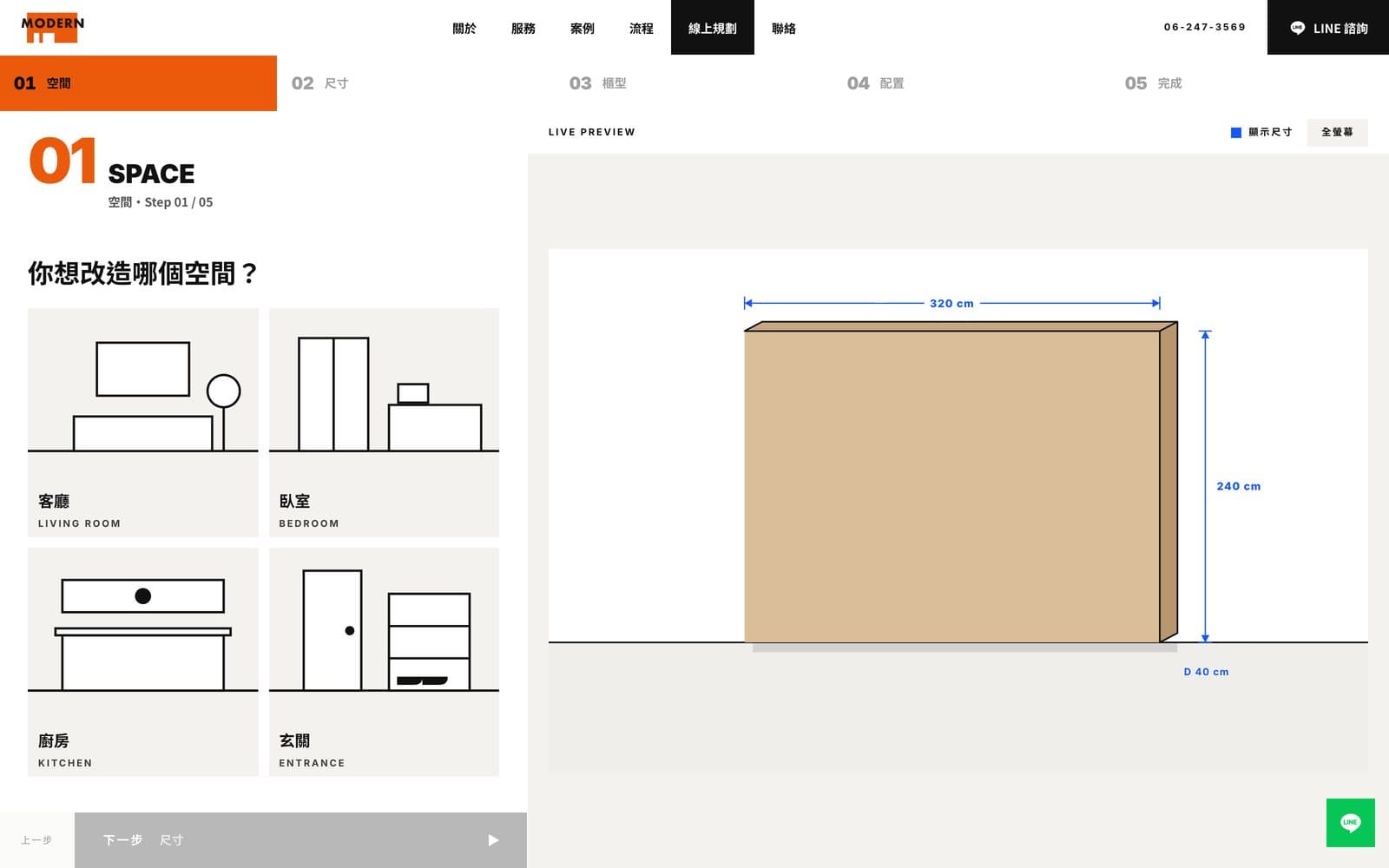The height and width of the screenshot is (868, 1389).
Task: Click the play arrow on 下一步 bar
Action: [x=493, y=840]
